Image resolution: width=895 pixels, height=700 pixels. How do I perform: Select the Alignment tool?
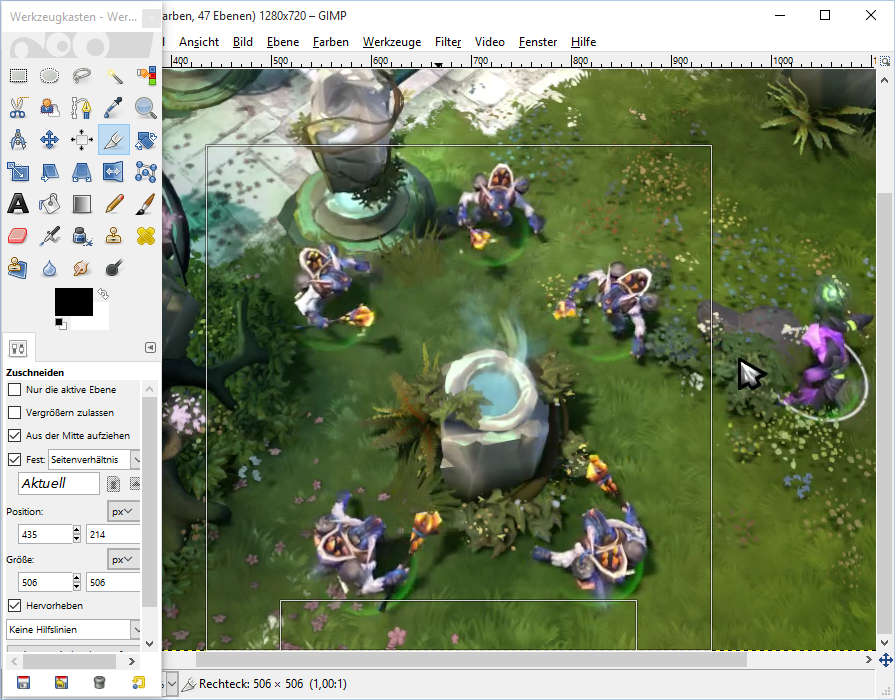82,139
